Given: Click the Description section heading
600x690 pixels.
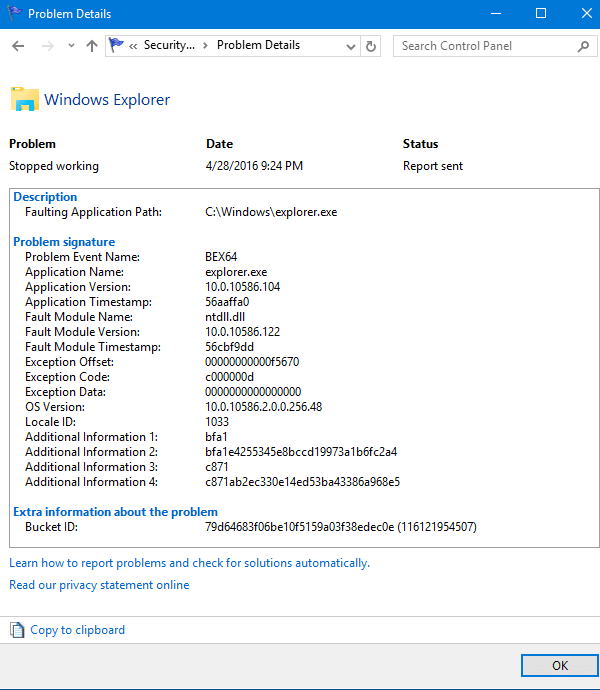Looking at the screenshot, I should click(45, 197).
